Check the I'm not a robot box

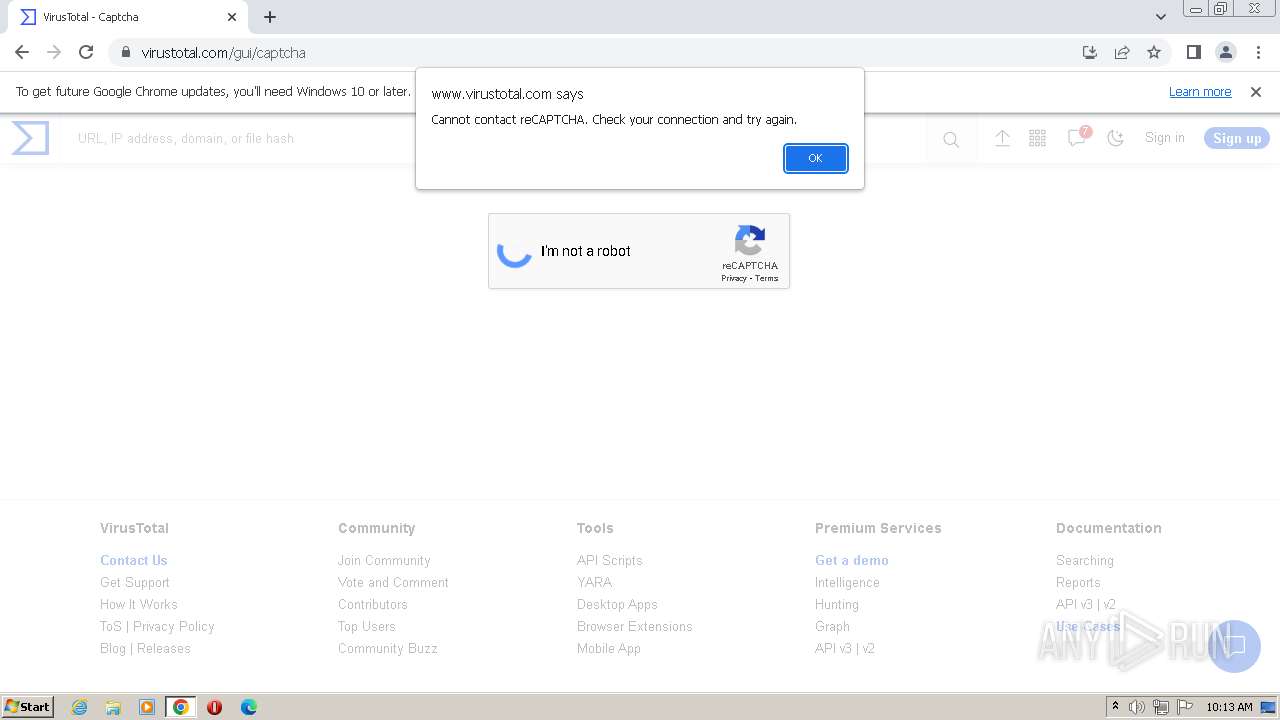(x=515, y=251)
